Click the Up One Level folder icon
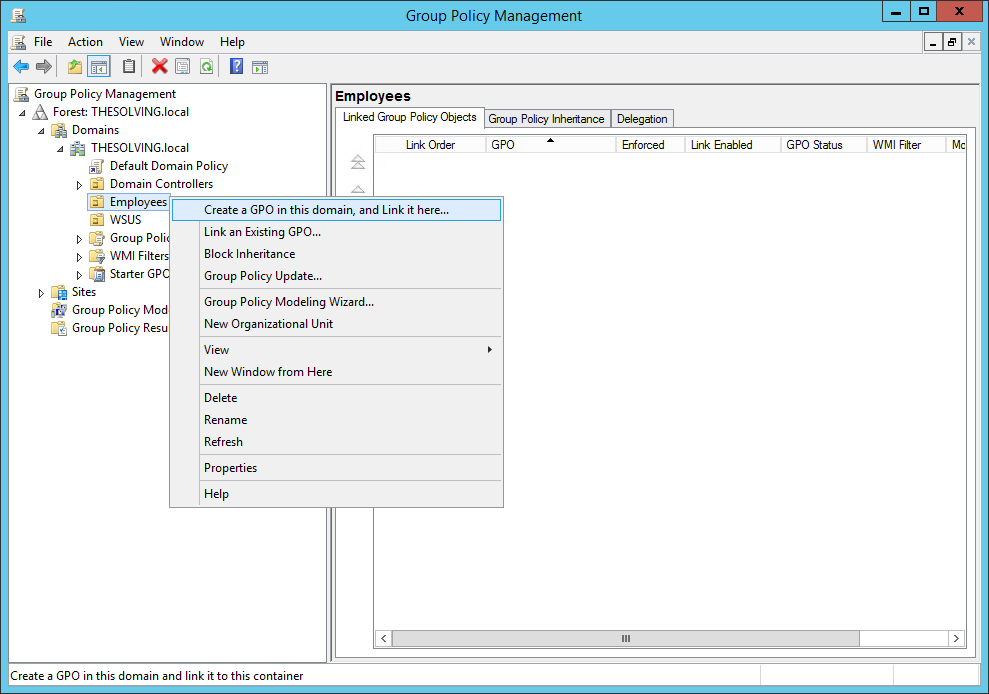 [x=73, y=66]
